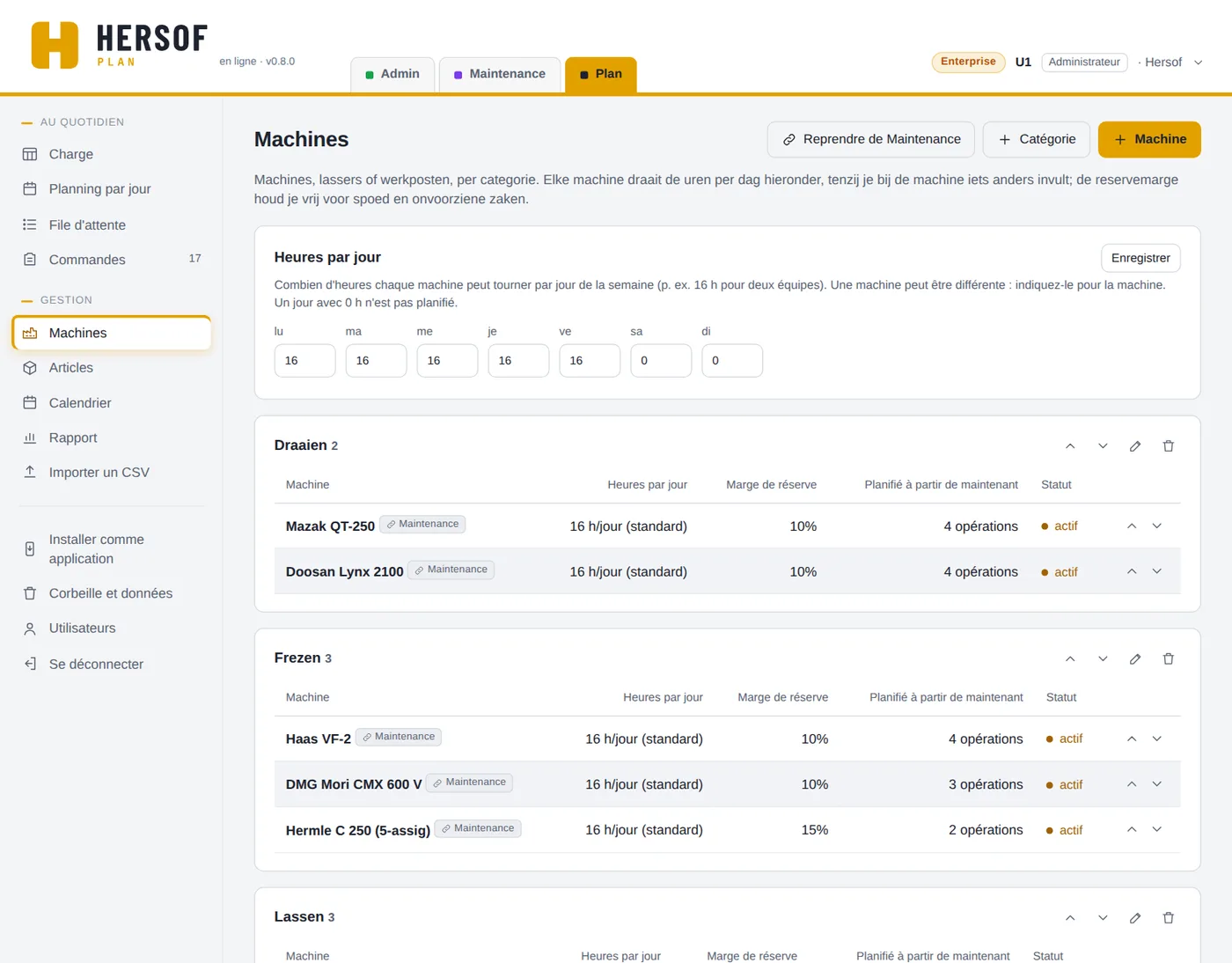Viewport: 1232px width, 963px height.
Task: Click Enregistrer to save hours
Action: click(1140, 258)
